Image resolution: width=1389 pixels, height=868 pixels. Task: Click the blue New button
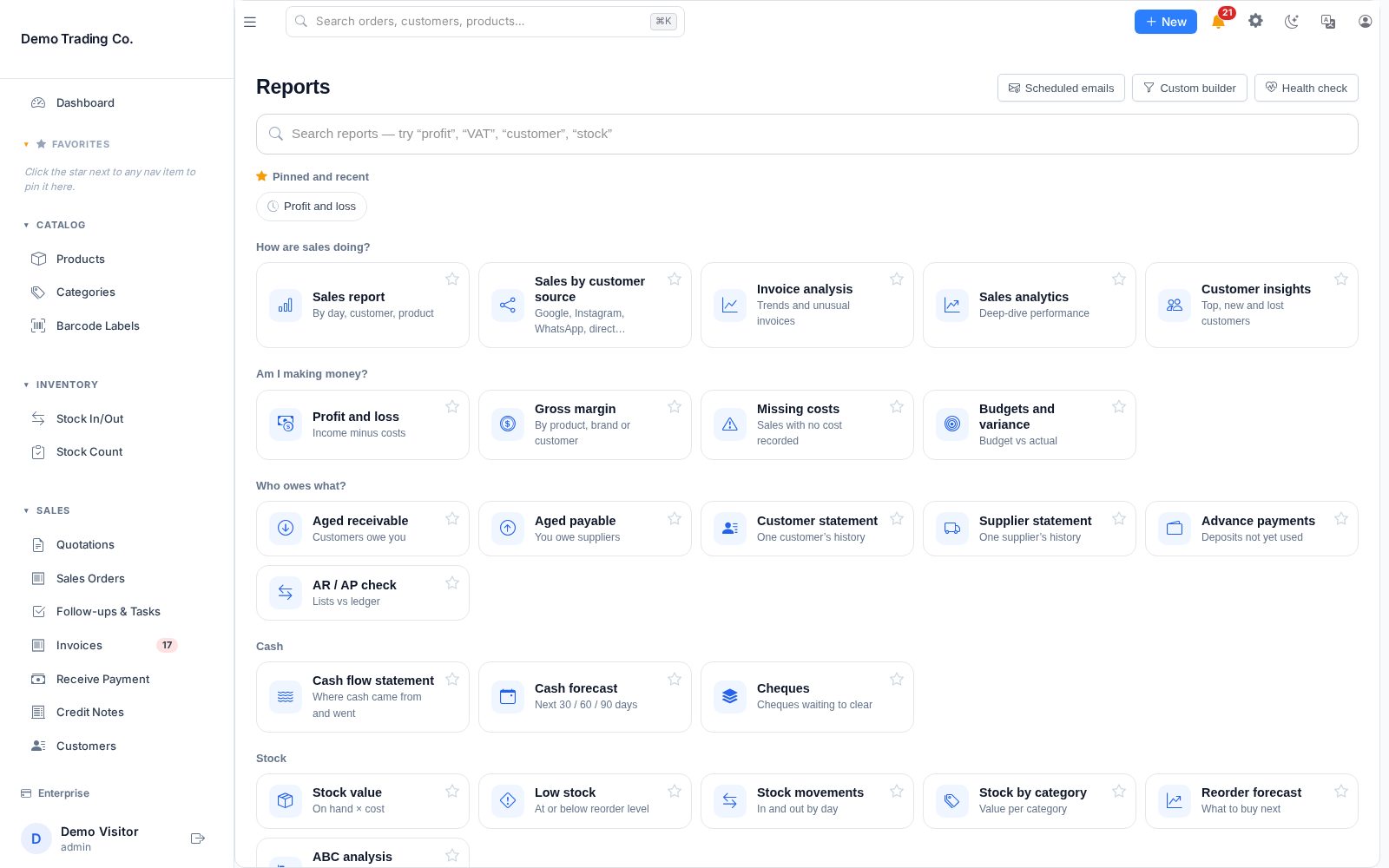[1165, 22]
